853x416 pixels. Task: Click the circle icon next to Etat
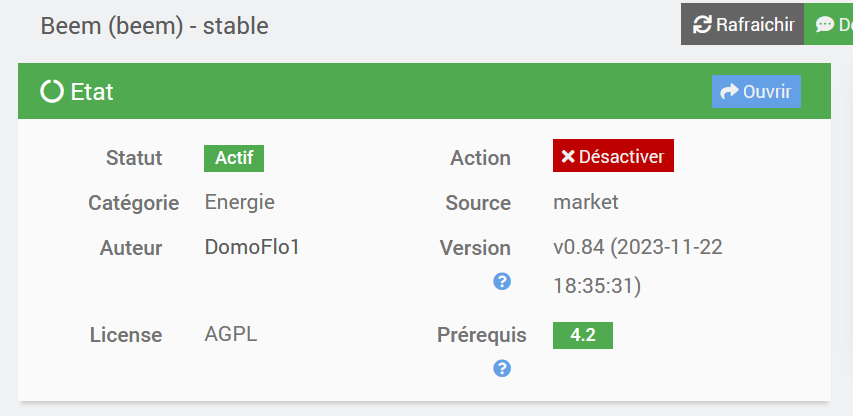point(52,92)
